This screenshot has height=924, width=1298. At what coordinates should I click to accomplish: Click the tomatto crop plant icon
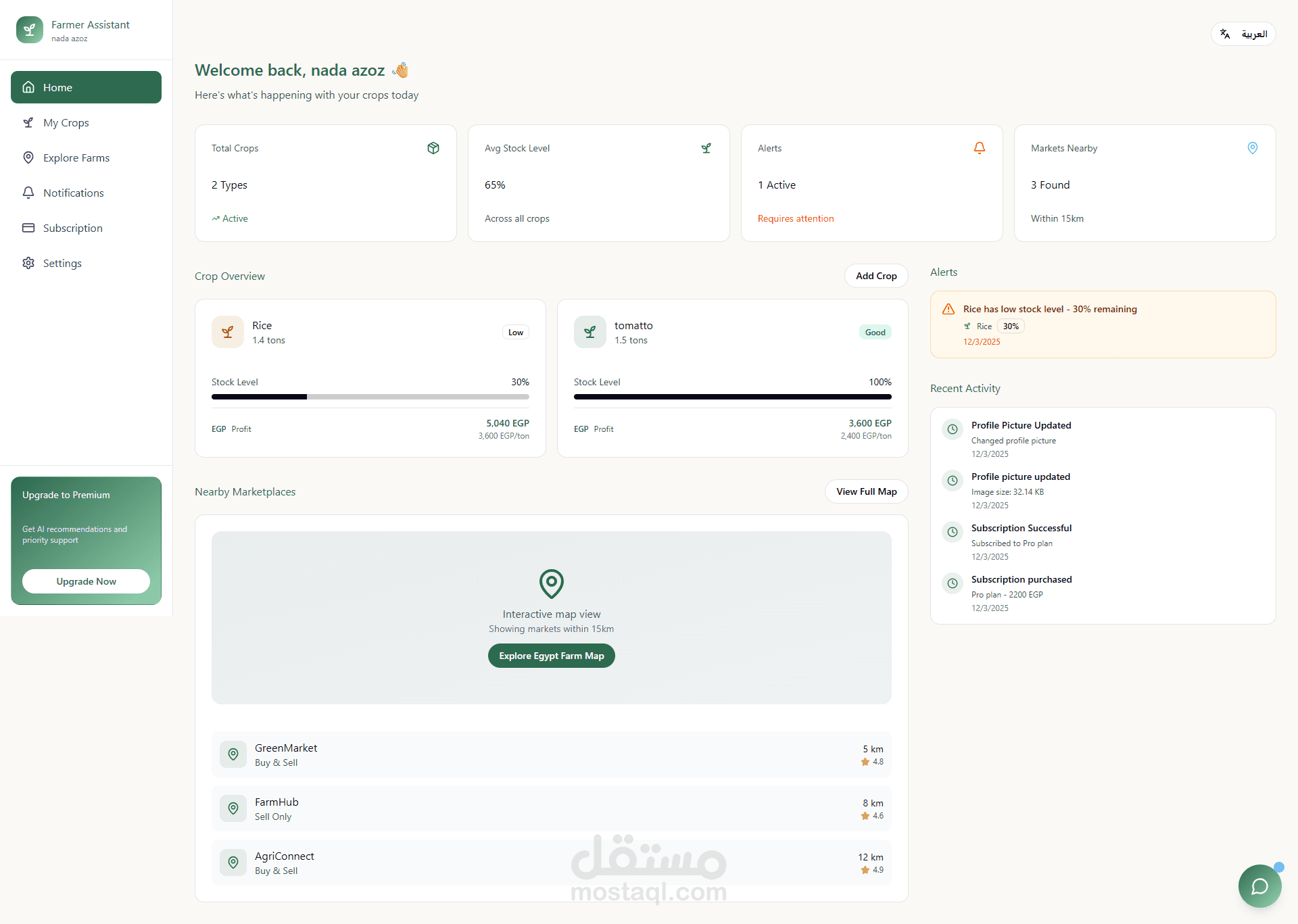590,332
